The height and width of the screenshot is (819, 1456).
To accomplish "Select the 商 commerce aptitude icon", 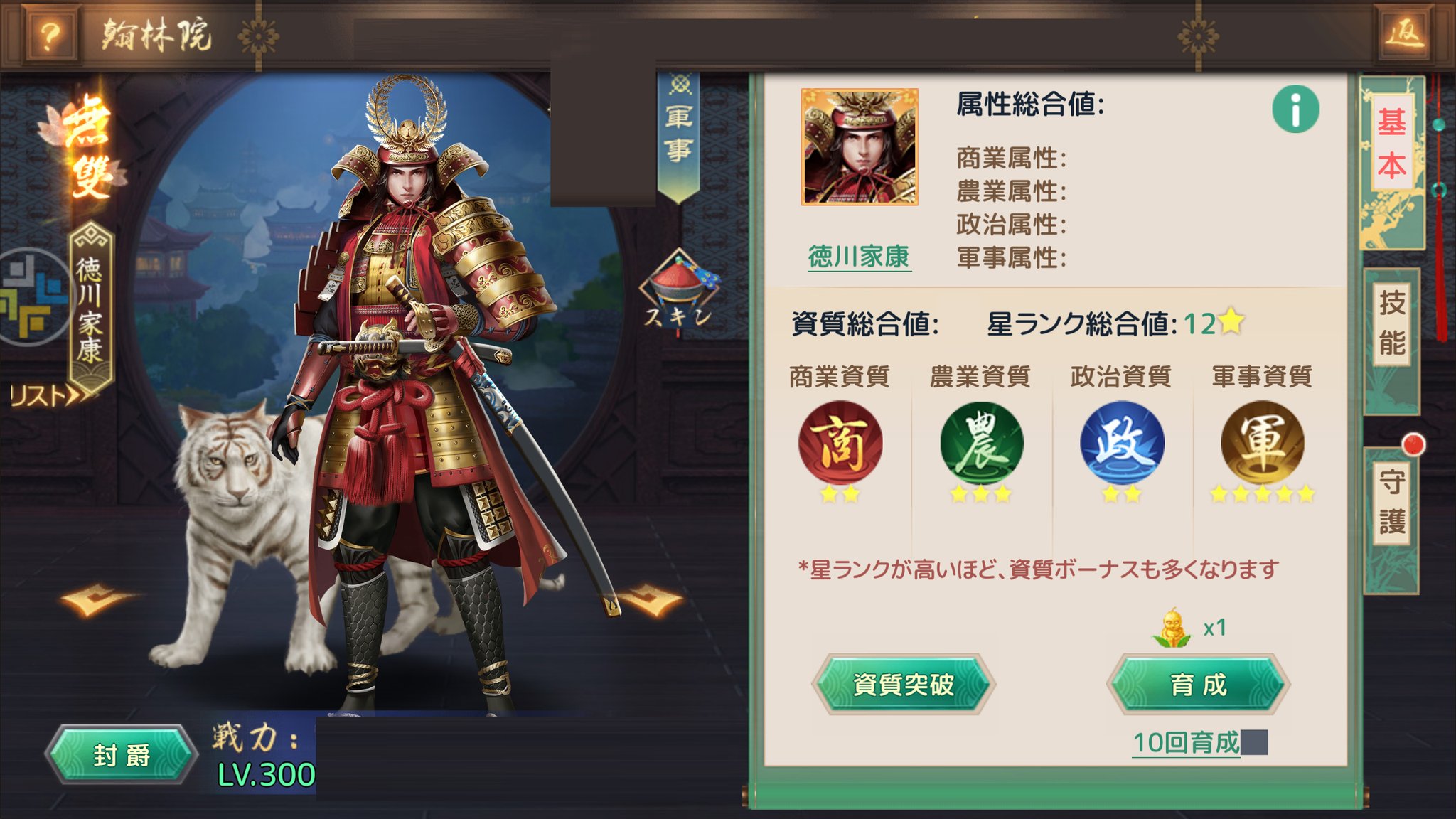I will click(840, 444).
